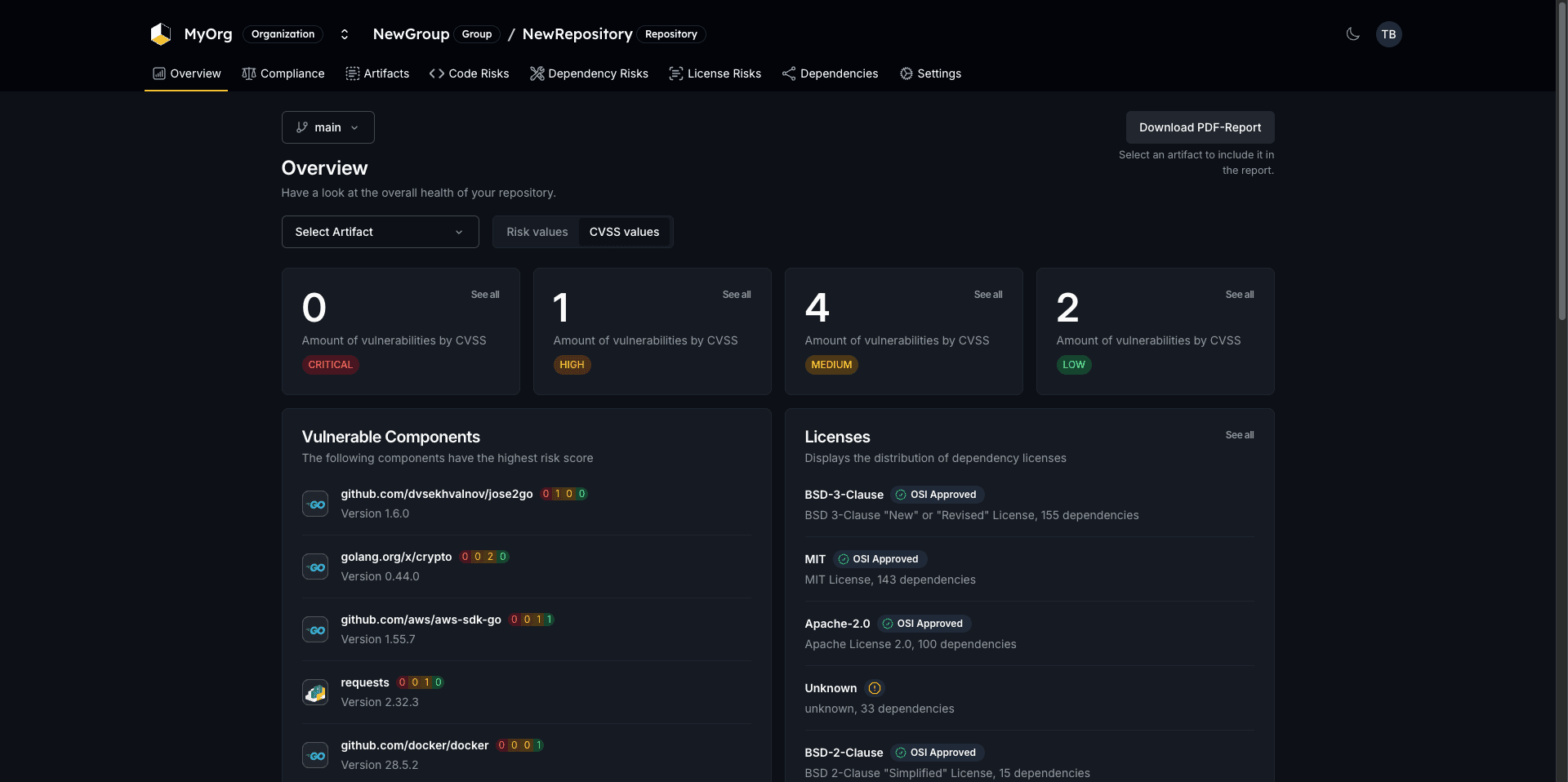Click the Dependency Risks broken-link icon

[x=539, y=73]
